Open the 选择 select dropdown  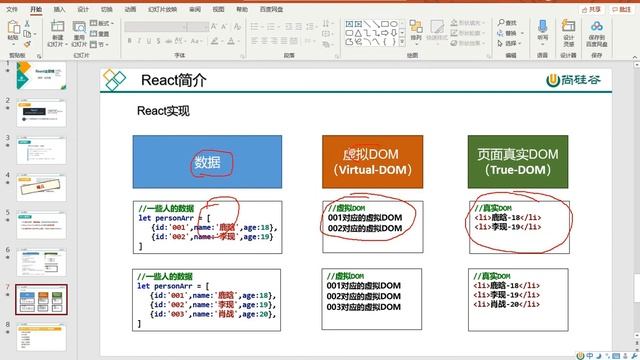tap(509, 43)
